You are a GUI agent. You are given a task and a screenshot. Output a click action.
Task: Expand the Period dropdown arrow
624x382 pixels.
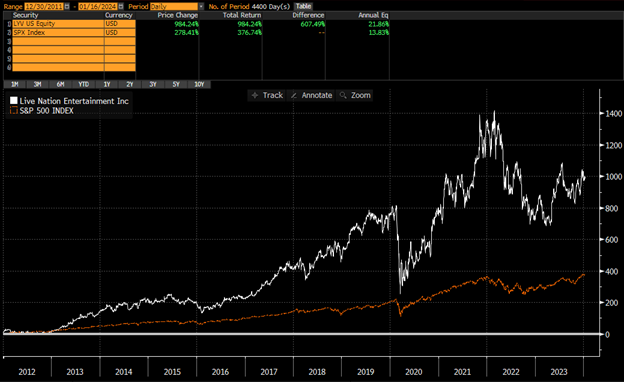coord(201,6)
